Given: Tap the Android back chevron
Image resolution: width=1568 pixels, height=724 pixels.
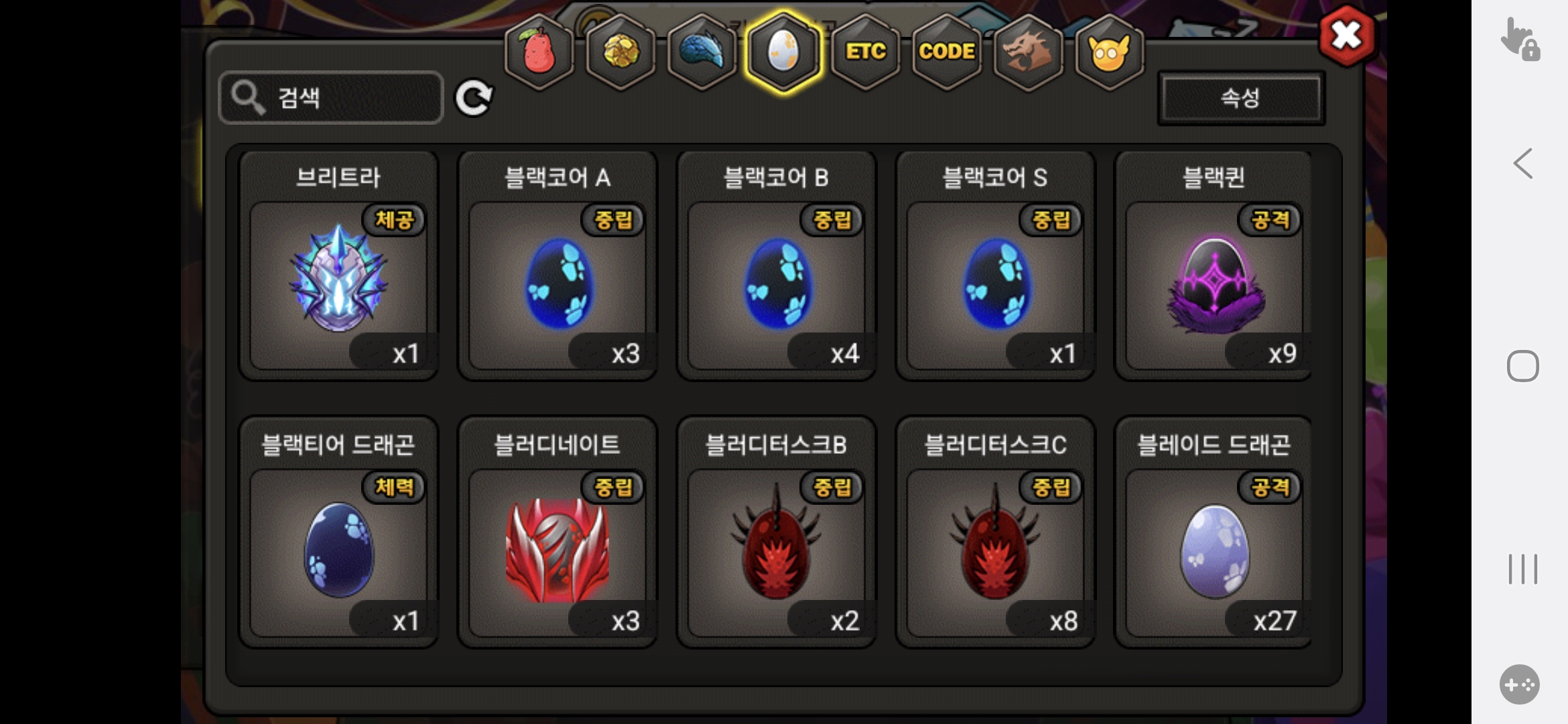Looking at the screenshot, I should click(1522, 164).
